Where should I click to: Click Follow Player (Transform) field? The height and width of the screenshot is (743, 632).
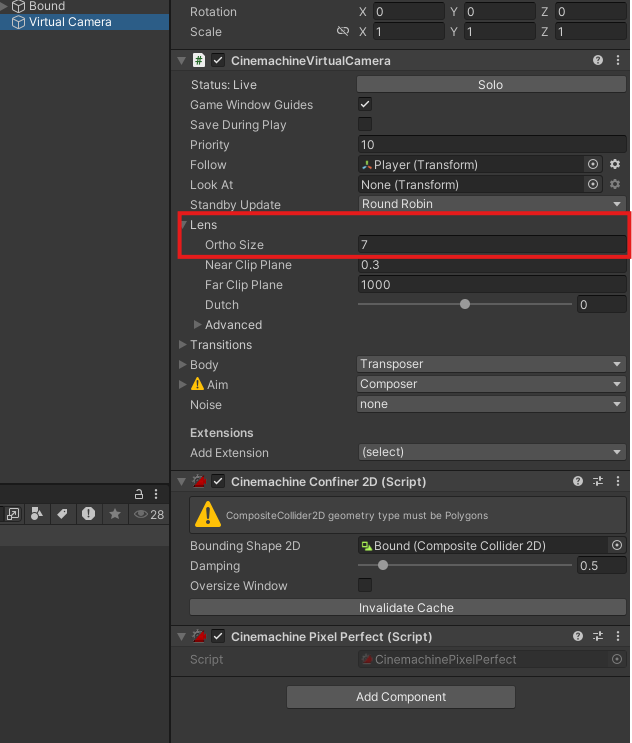click(471, 164)
